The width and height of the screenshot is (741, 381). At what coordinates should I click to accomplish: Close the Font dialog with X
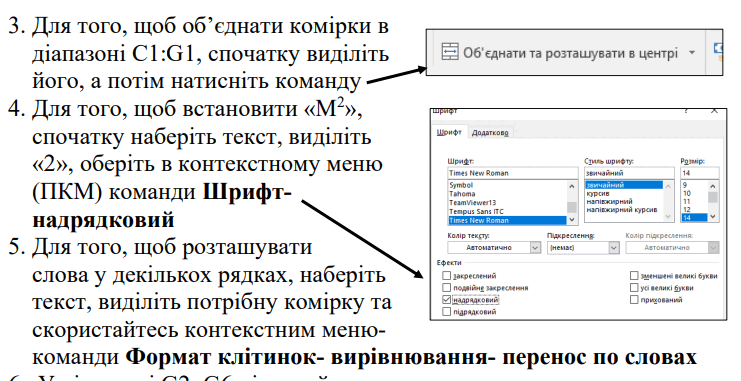click(715, 111)
